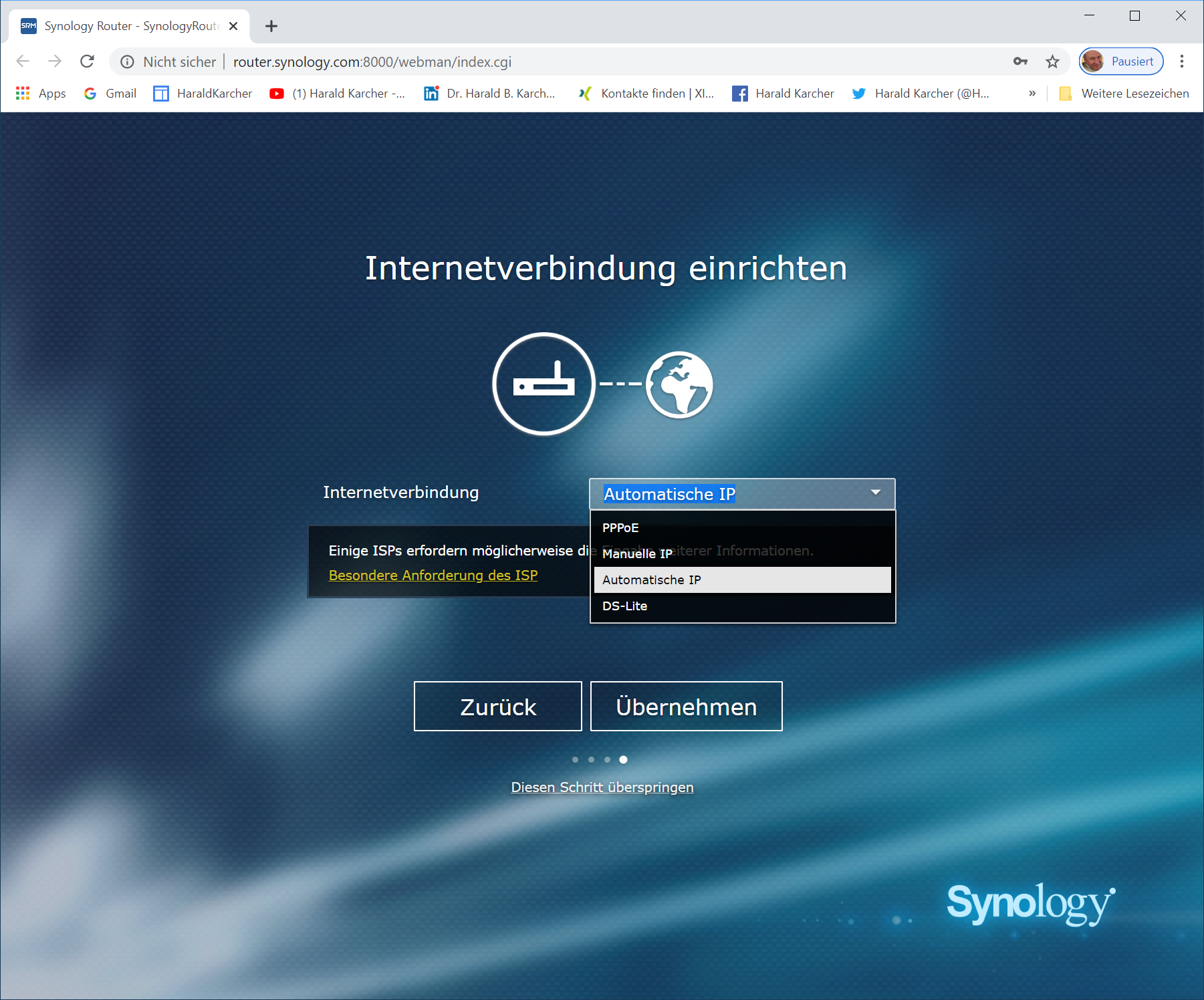Follow the 'Diesen Schritt überspringen' link
This screenshot has width=1204, height=1000.
tap(602, 787)
